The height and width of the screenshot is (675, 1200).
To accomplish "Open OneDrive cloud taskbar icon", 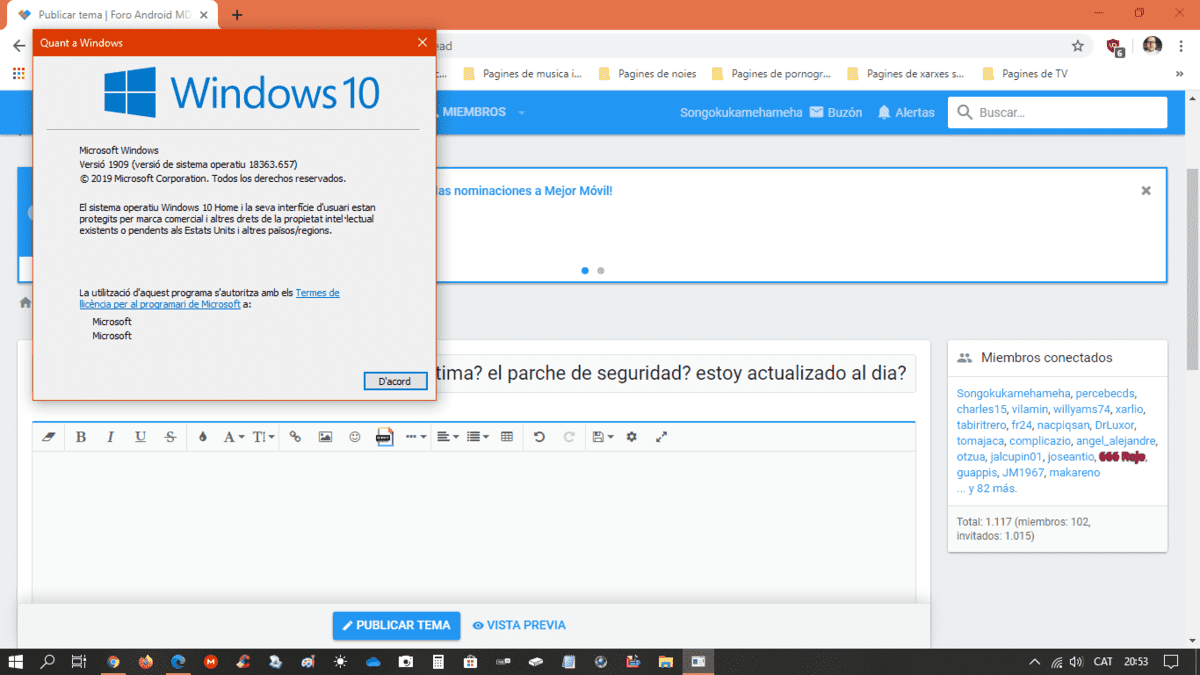I will [373, 661].
